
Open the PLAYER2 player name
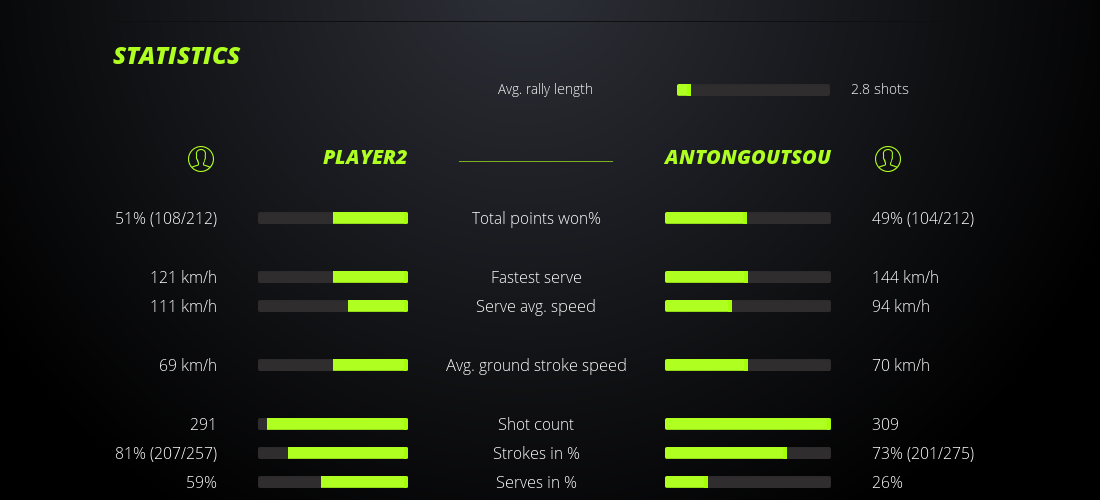pyautogui.click(x=365, y=157)
